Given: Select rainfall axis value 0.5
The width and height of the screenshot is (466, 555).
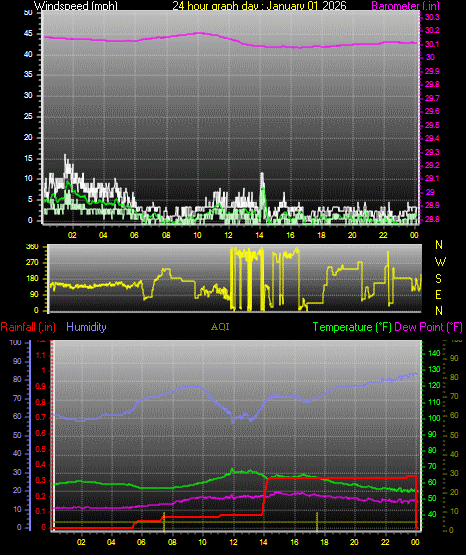Looking at the screenshot, I should [41, 449].
